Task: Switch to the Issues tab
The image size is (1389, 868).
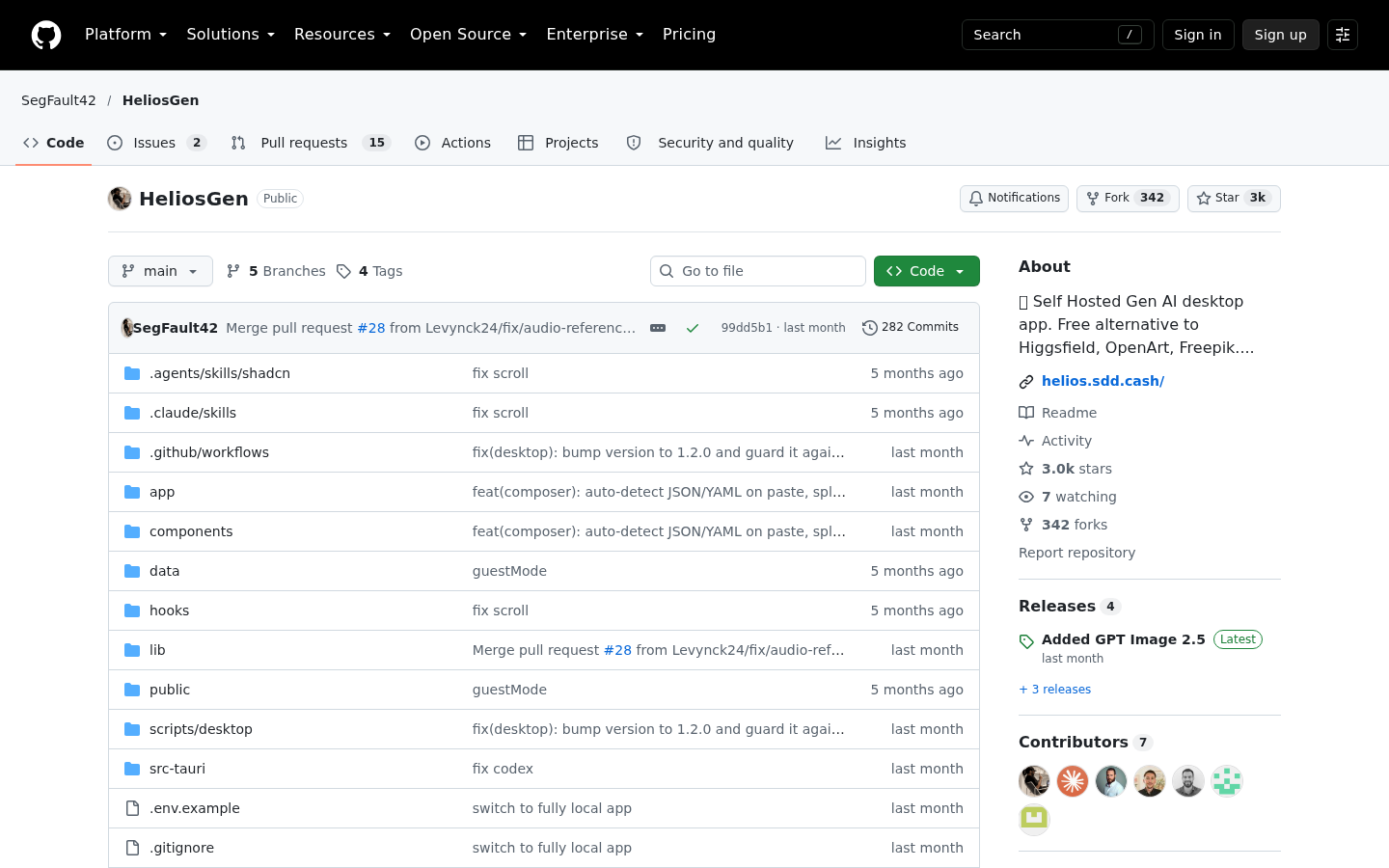Action: (x=157, y=143)
